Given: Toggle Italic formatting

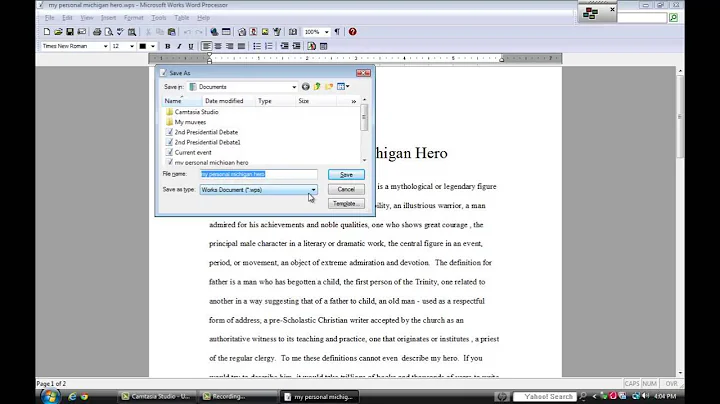Looking at the screenshot, I should (x=179, y=46).
